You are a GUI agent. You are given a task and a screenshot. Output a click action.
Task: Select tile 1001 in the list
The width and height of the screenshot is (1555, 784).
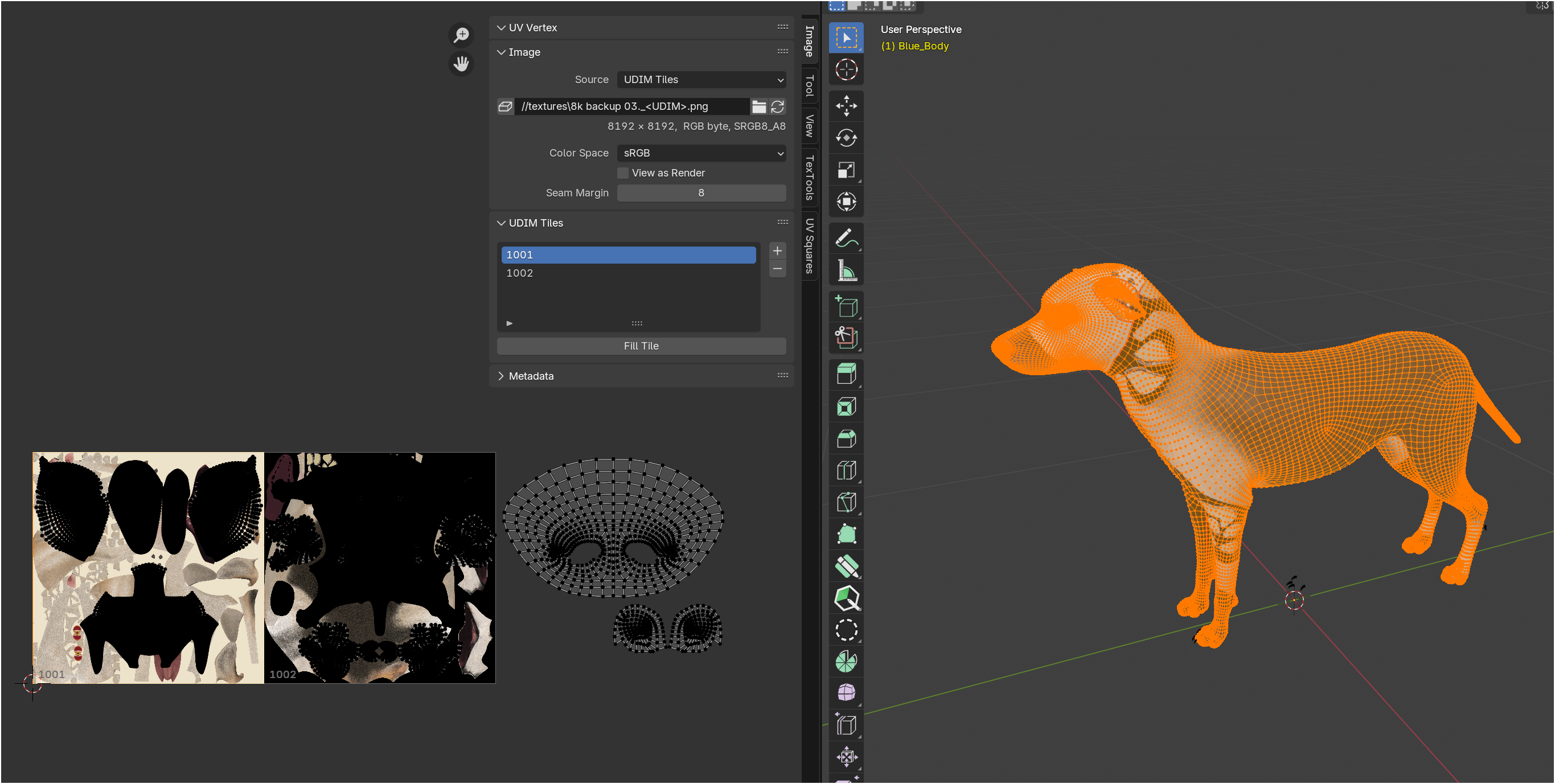[629, 255]
